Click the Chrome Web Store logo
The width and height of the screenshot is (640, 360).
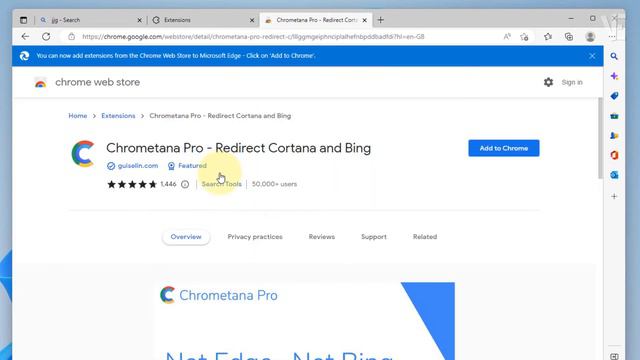coord(40,82)
